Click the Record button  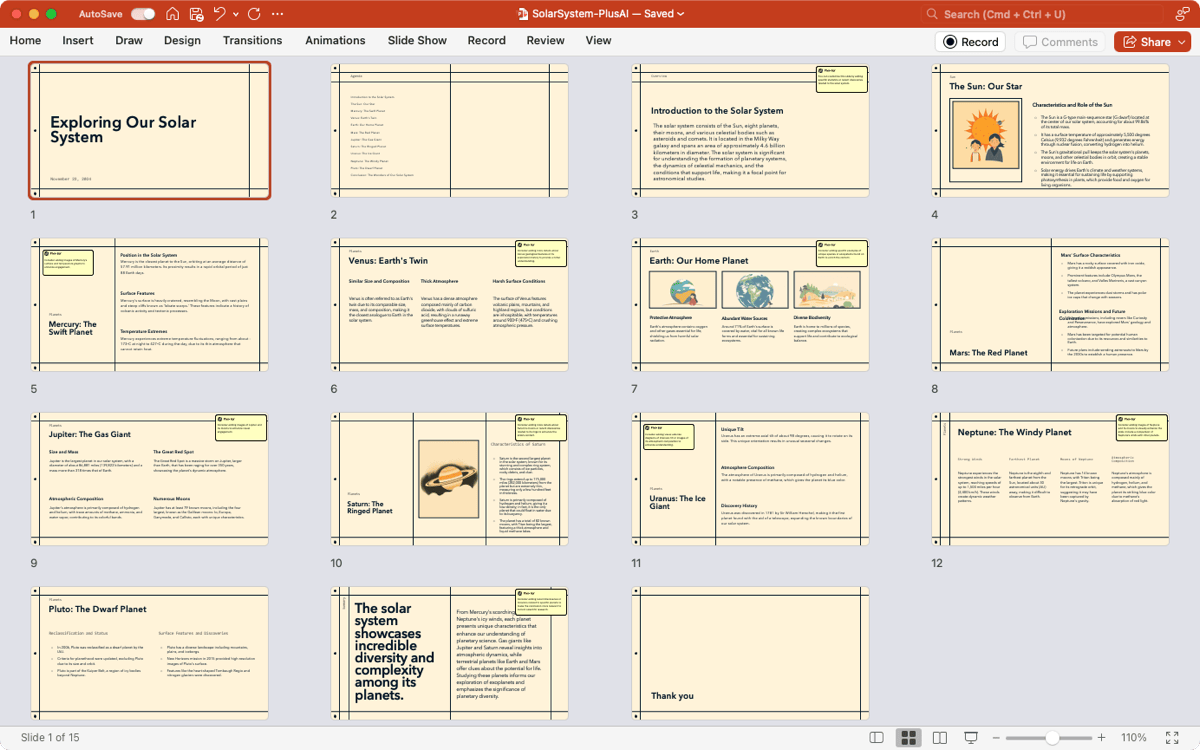pyautogui.click(x=969, y=42)
